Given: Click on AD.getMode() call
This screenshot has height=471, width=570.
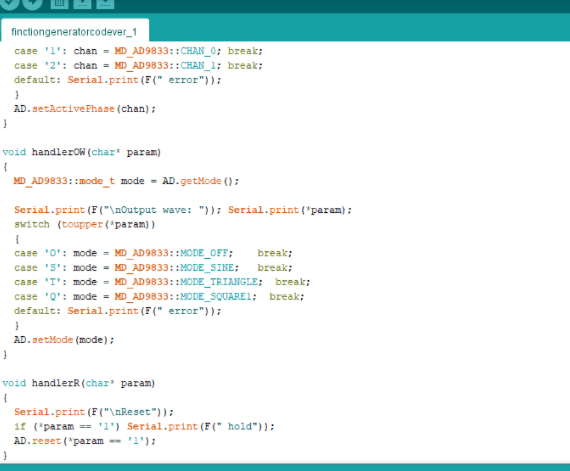Looking at the screenshot, I should point(200,181).
